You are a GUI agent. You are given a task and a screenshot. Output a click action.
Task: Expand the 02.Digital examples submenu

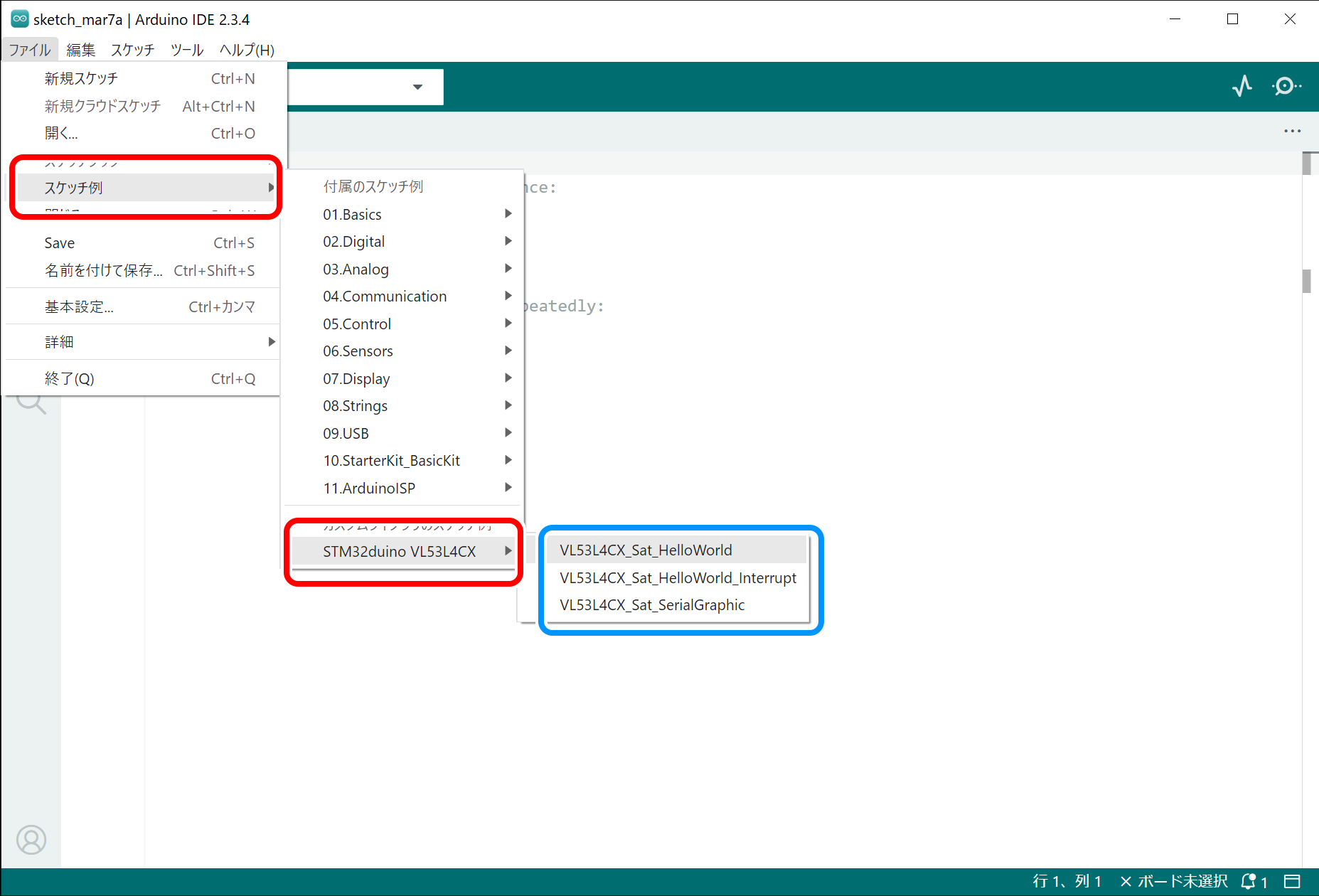[404, 242]
